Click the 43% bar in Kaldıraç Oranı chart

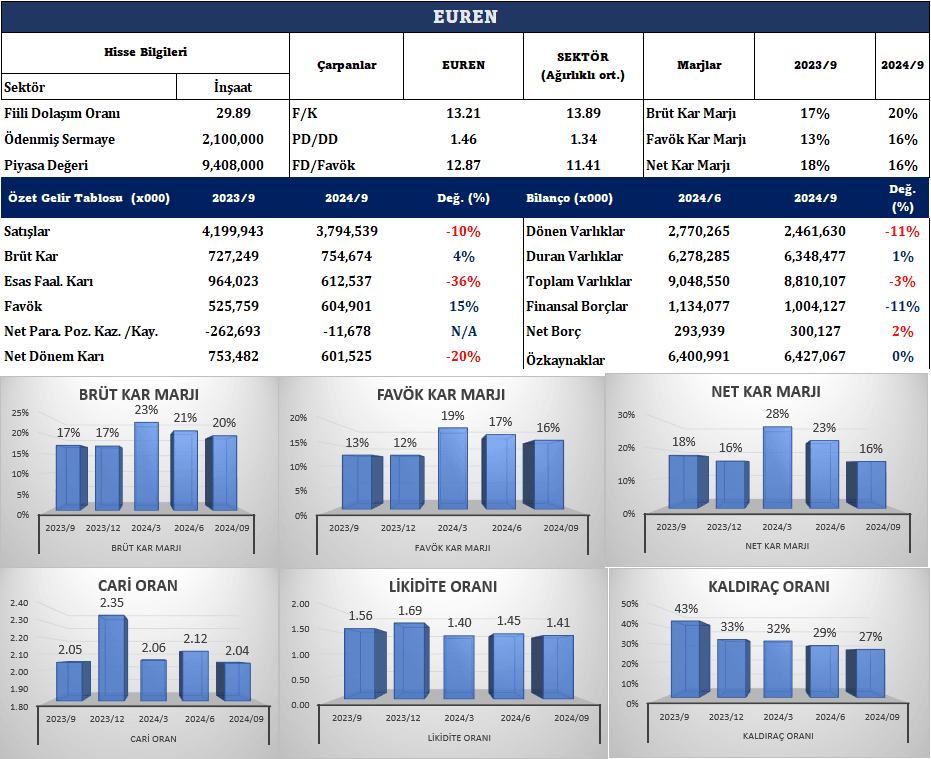click(689, 659)
